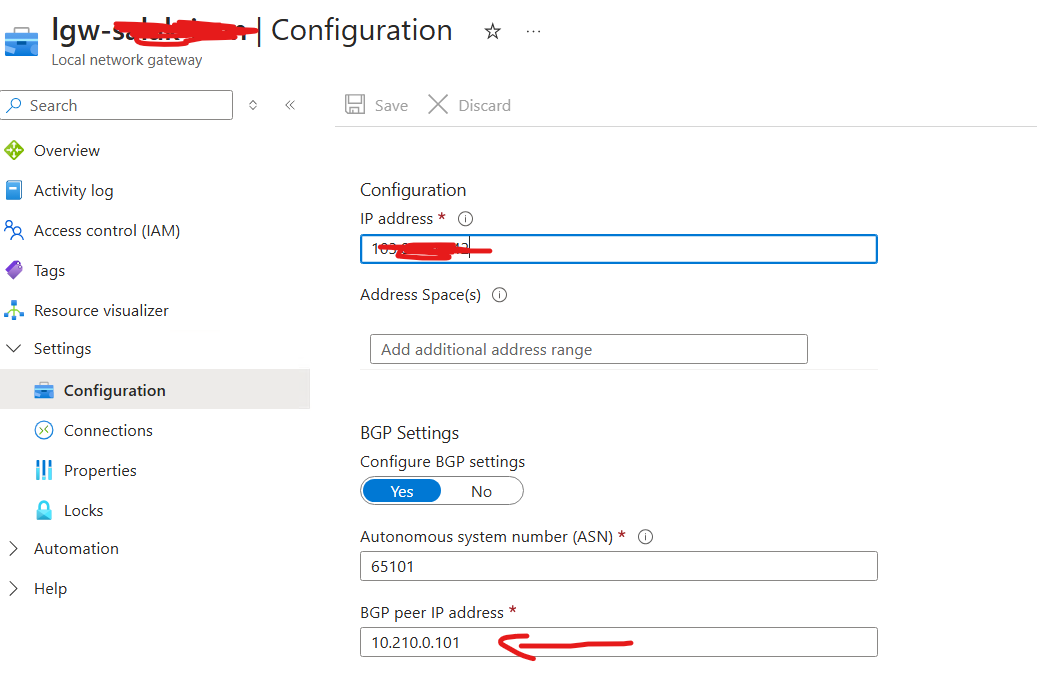
Task: Click the Save floppy disk icon
Action: point(355,105)
